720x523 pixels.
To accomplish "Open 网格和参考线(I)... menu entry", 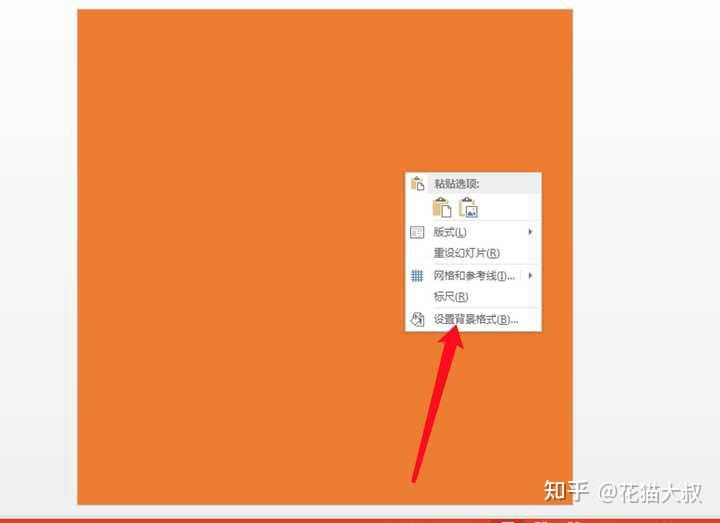I will pos(473,276).
